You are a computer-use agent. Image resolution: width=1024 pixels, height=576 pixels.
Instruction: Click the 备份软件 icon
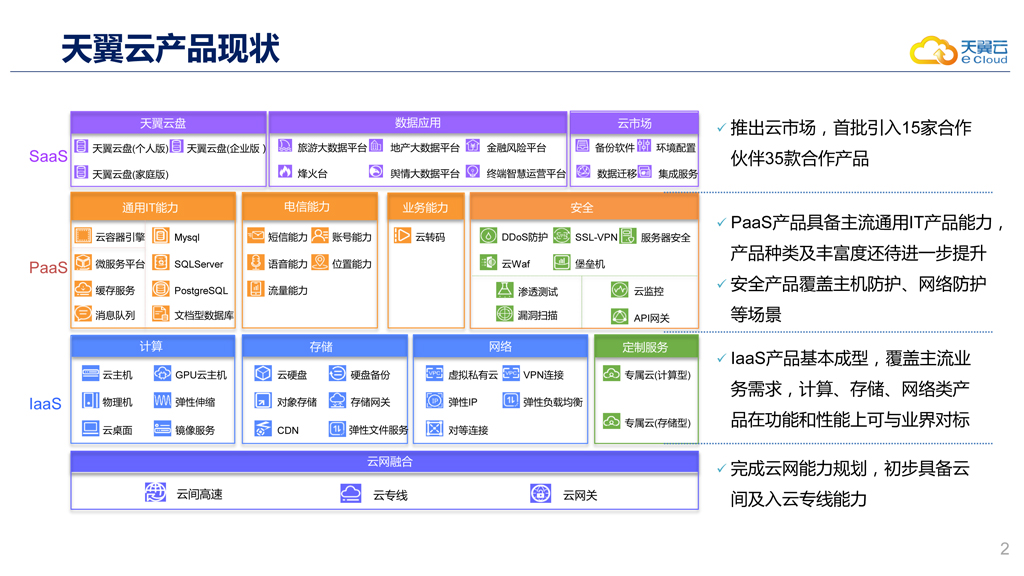pyautogui.click(x=583, y=146)
